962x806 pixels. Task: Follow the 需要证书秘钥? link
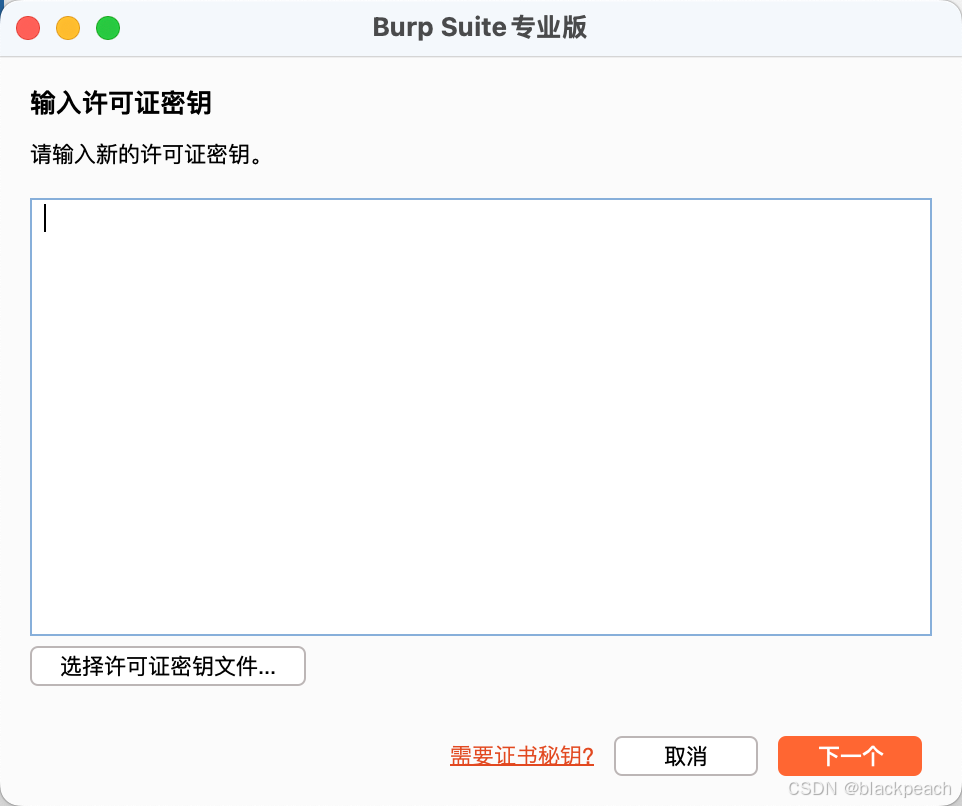521,756
